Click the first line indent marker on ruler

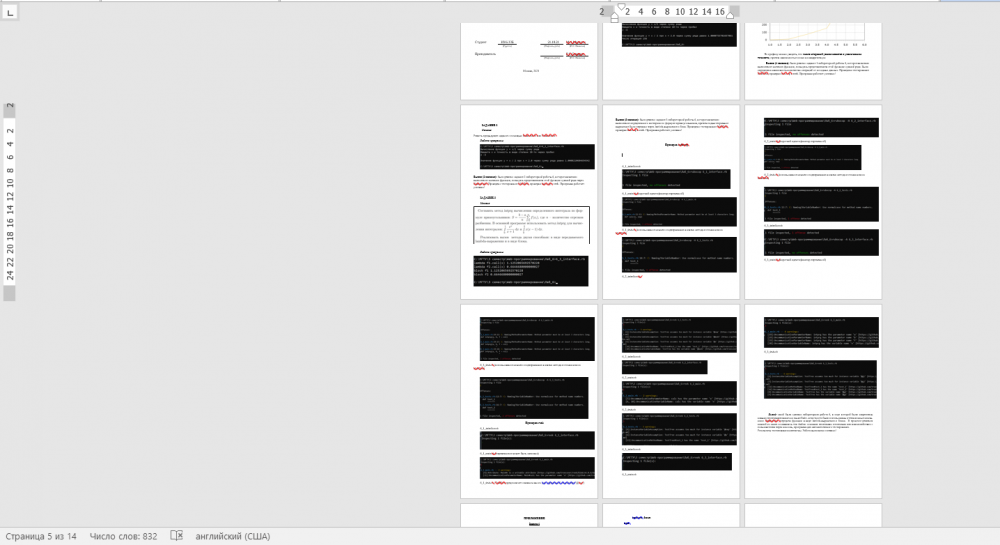click(x=621, y=7)
